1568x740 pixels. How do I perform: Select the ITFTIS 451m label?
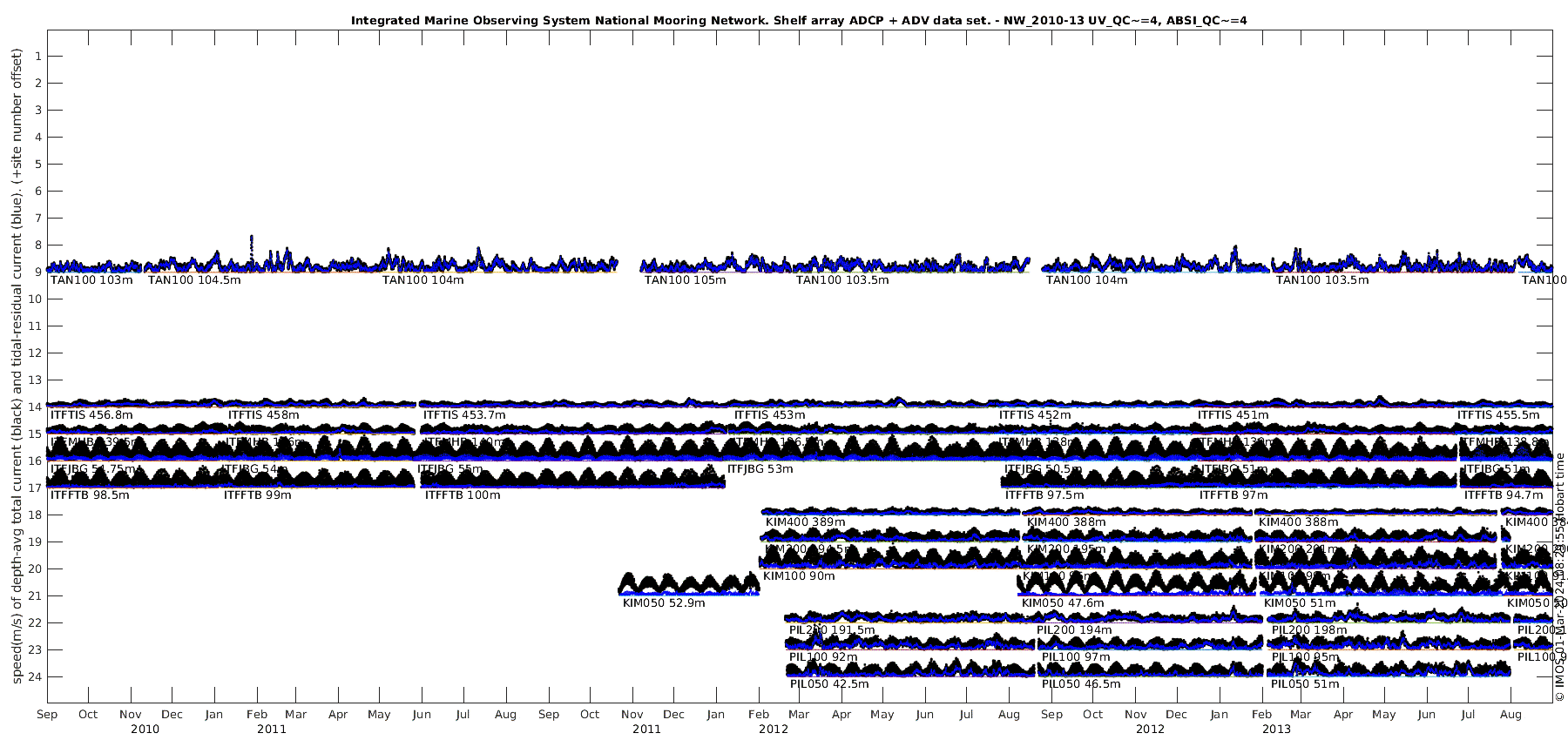tap(1233, 415)
